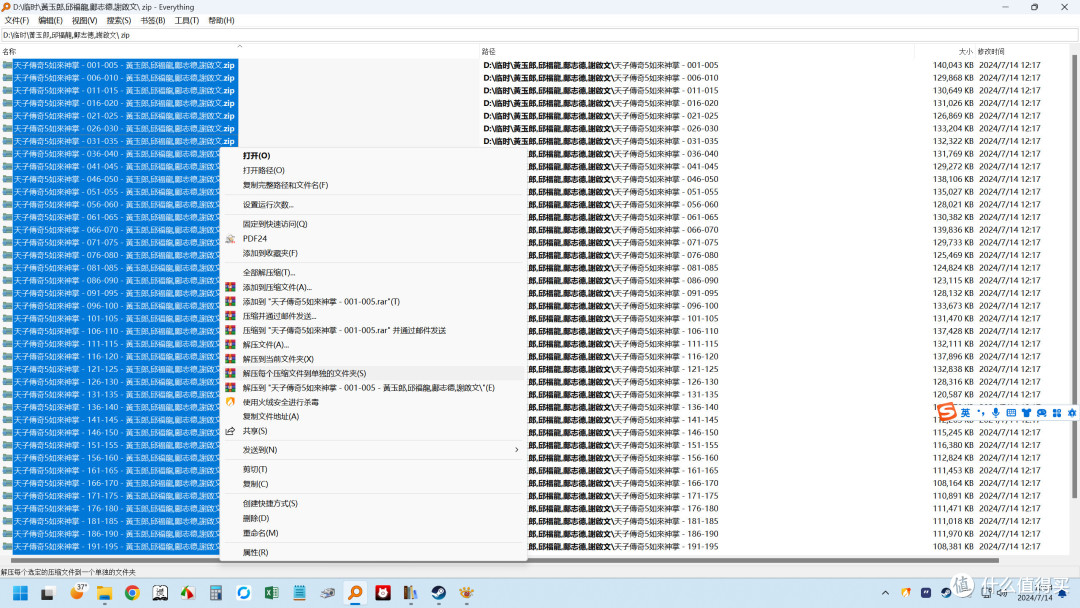Screen dimensions: 1080x608
Task: Open the Sogou skin shirt icon
Action: [x=1026, y=412]
